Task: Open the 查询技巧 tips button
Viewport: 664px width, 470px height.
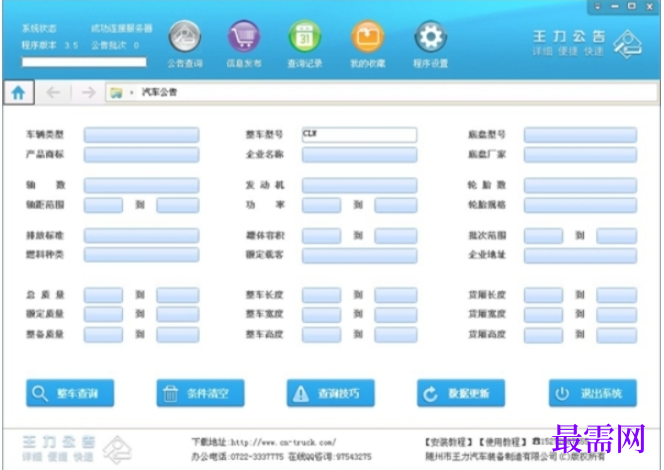Action: [x=330, y=393]
